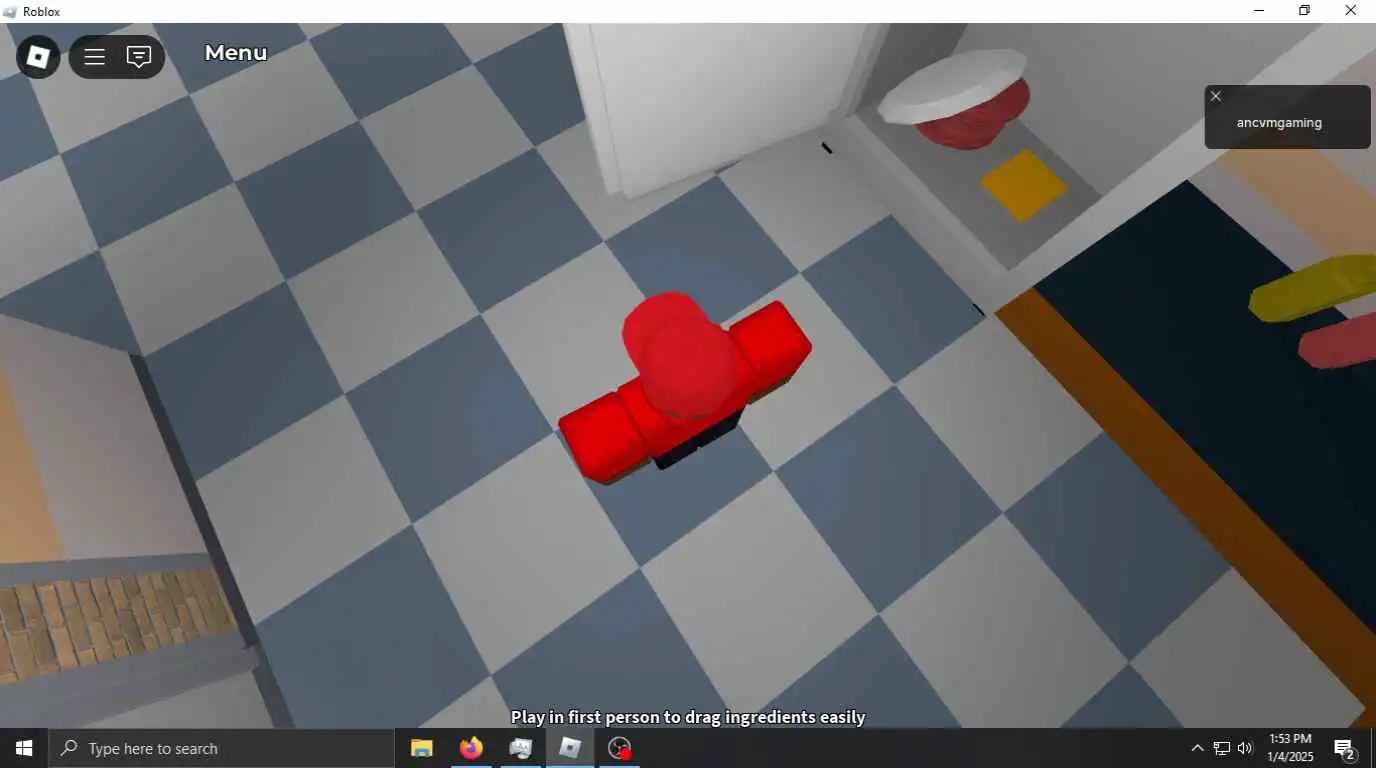
Task: Click the yellow cheese ingredient square
Action: pos(1023,185)
